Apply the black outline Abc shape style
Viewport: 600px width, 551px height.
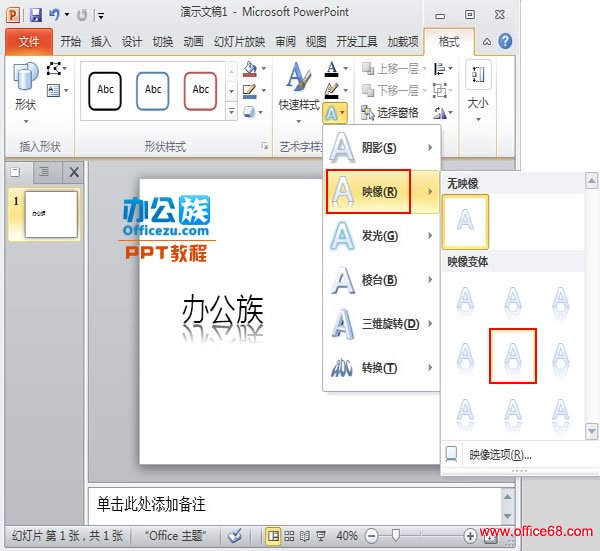coord(105,91)
